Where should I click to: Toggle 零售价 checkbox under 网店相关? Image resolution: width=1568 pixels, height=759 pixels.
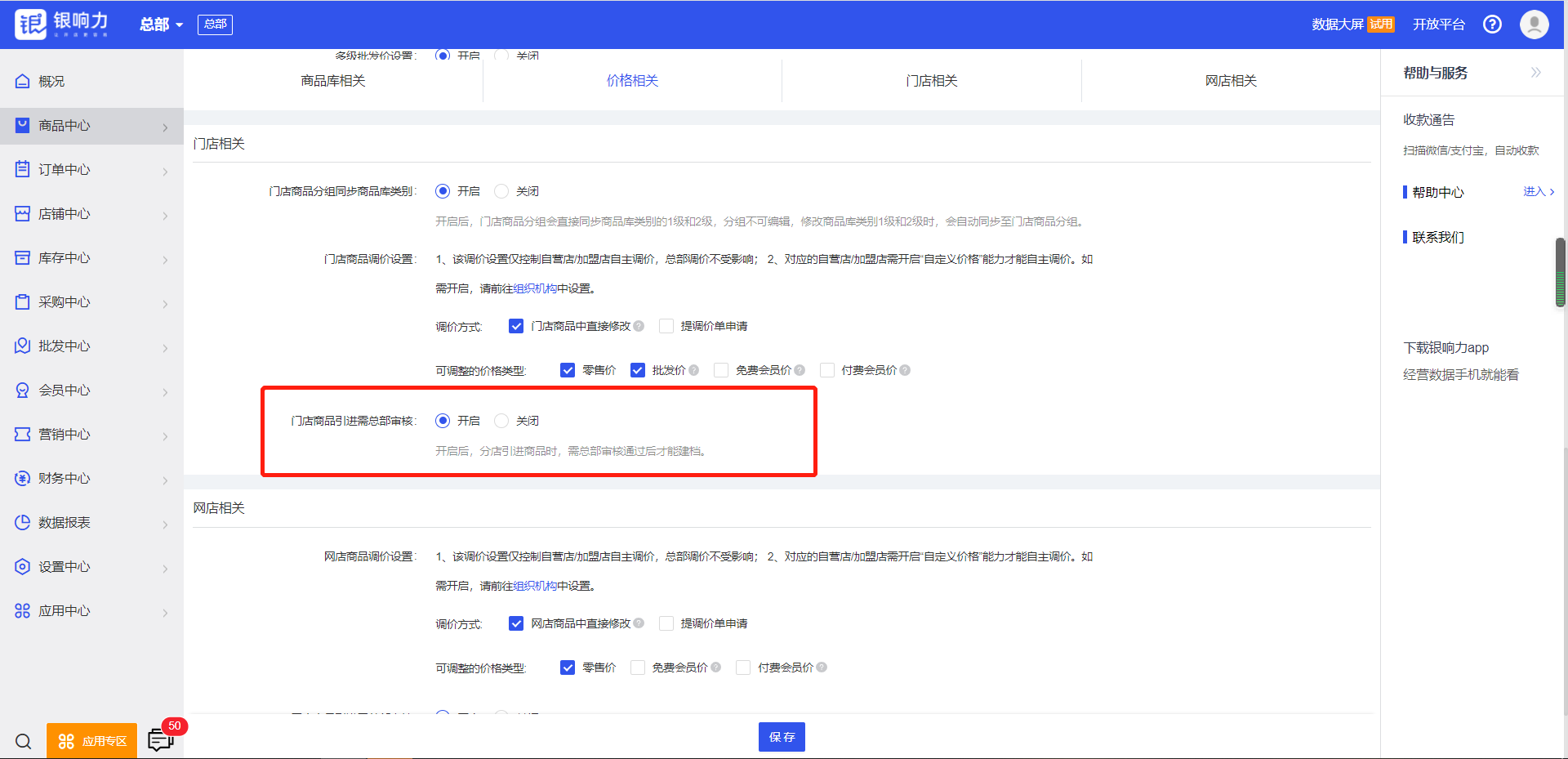click(x=568, y=667)
